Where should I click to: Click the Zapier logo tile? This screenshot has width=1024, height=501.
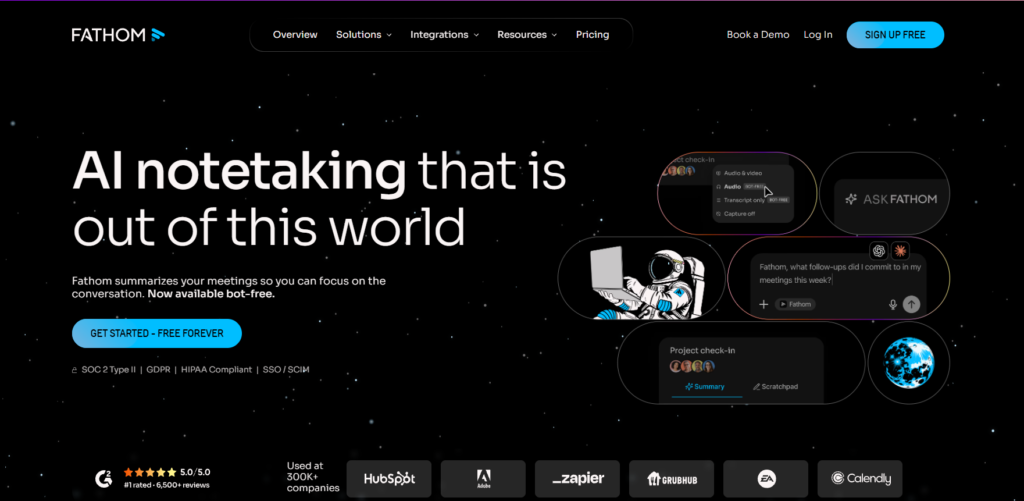tap(577, 479)
